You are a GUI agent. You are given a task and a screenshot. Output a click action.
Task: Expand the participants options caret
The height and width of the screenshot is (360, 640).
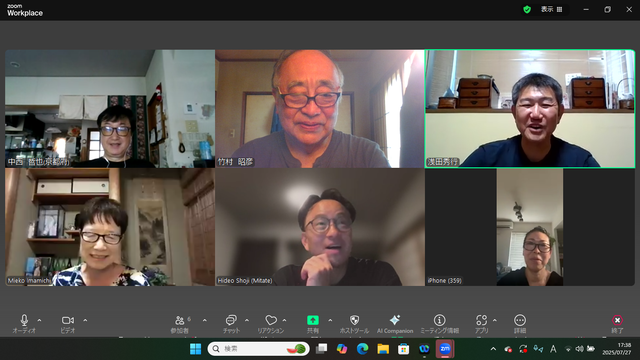[x=204, y=320]
